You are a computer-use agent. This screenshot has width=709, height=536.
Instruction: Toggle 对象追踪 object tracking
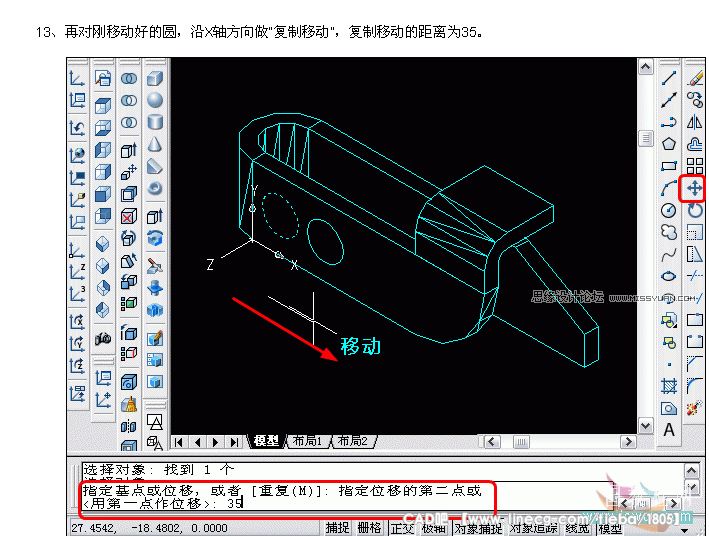tap(534, 527)
